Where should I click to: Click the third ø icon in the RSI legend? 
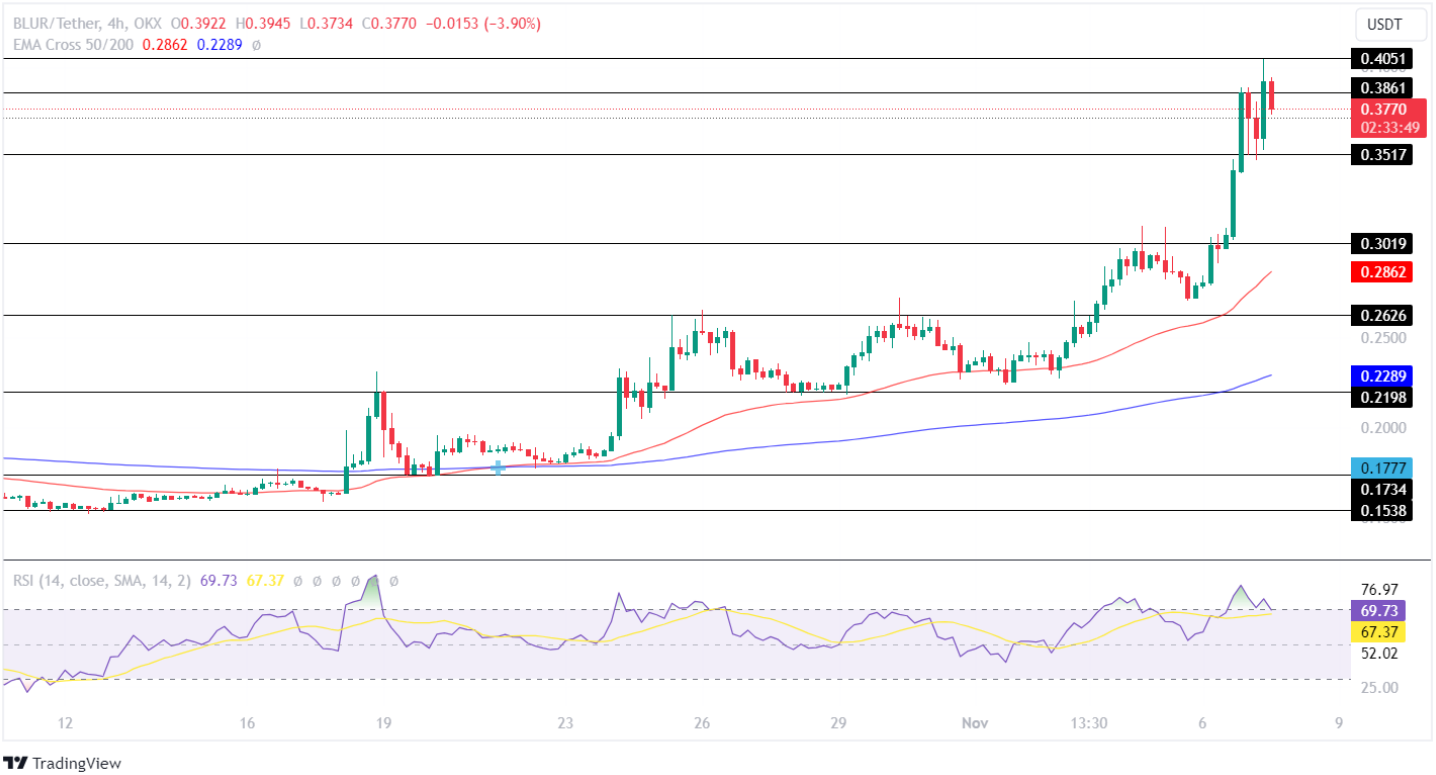(x=336, y=579)
